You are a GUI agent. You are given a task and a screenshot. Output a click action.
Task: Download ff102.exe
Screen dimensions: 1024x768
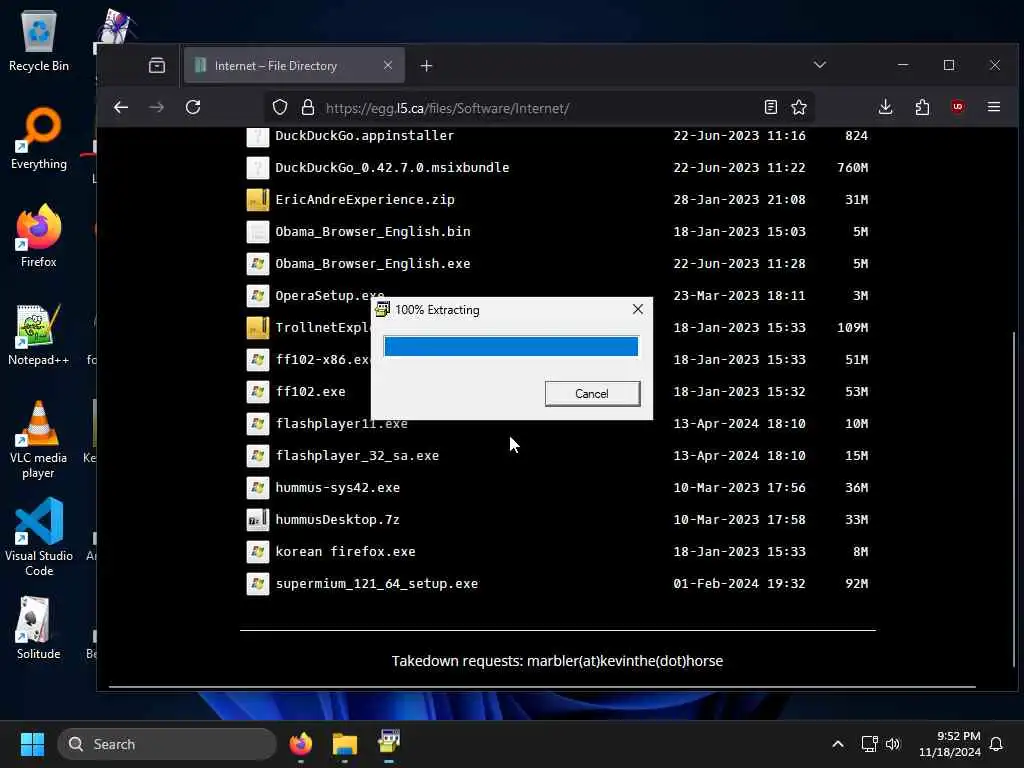tap(310, 392)
